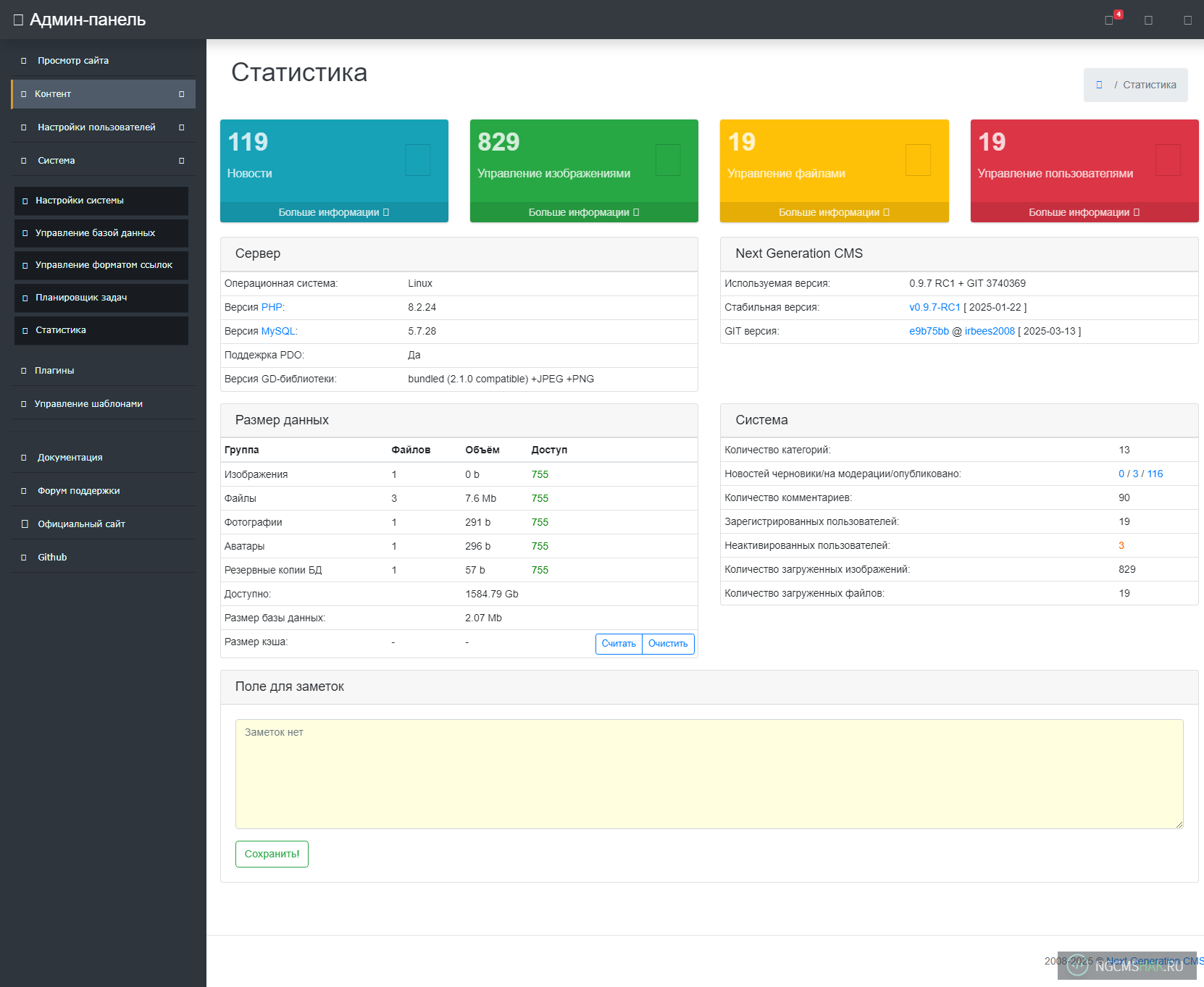Click the Официальный сайт sidebar icon
1204x987 pixels.
coord(25,524)
